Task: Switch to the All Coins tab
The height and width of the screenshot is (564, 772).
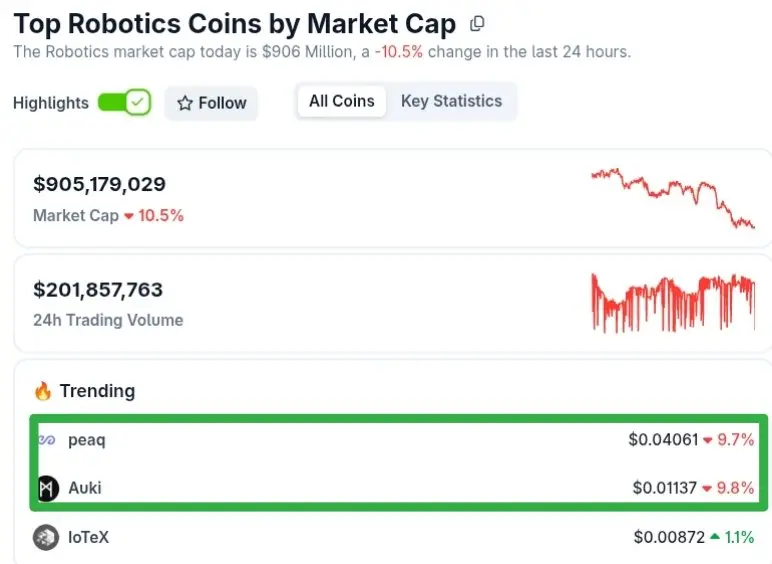Action: click(342, 101)
